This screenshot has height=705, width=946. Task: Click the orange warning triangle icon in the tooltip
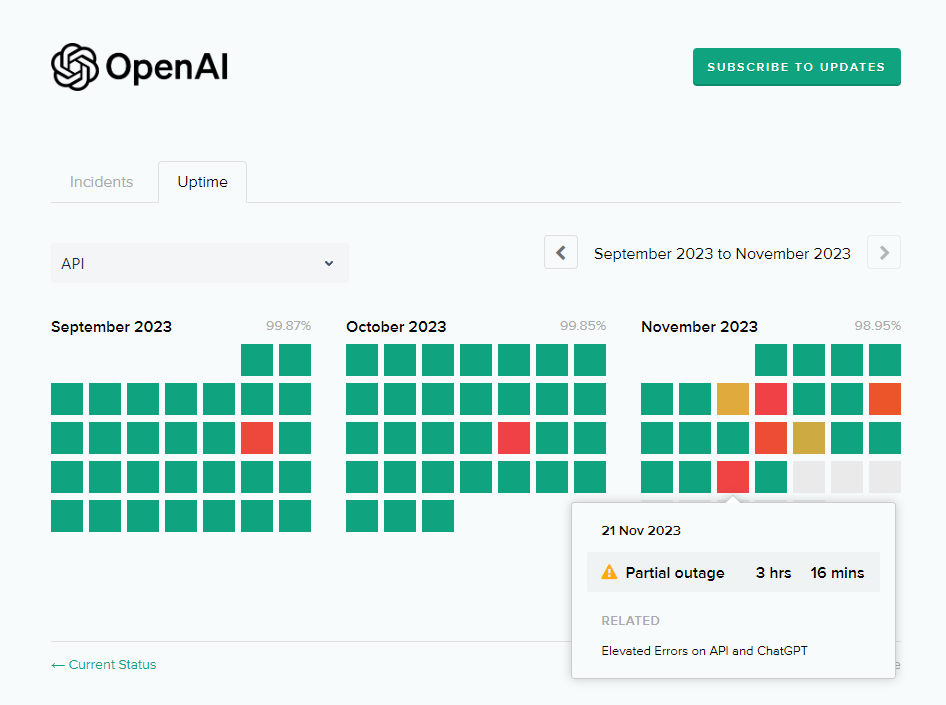(x=609, y=572)
